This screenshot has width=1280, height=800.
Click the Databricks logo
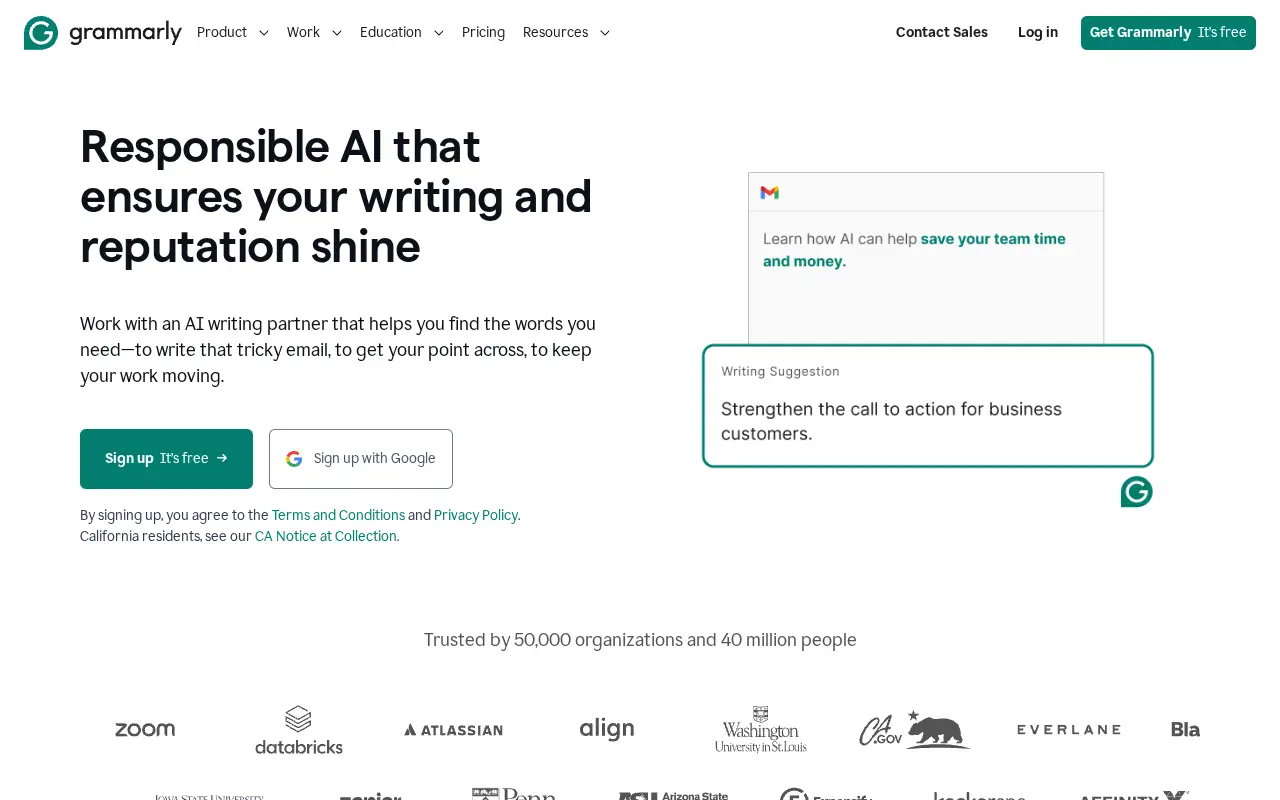point(299,730)
